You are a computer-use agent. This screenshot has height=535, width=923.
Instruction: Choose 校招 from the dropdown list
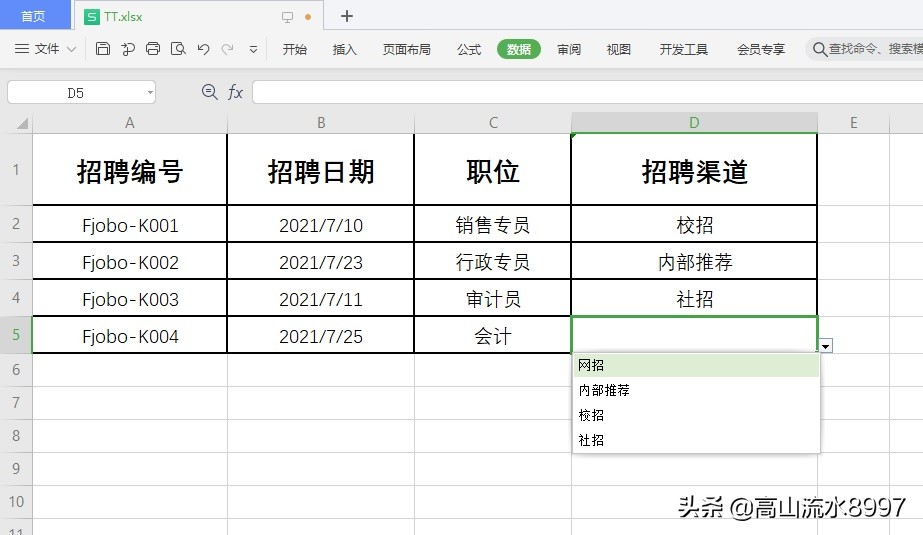coord(696,416)
